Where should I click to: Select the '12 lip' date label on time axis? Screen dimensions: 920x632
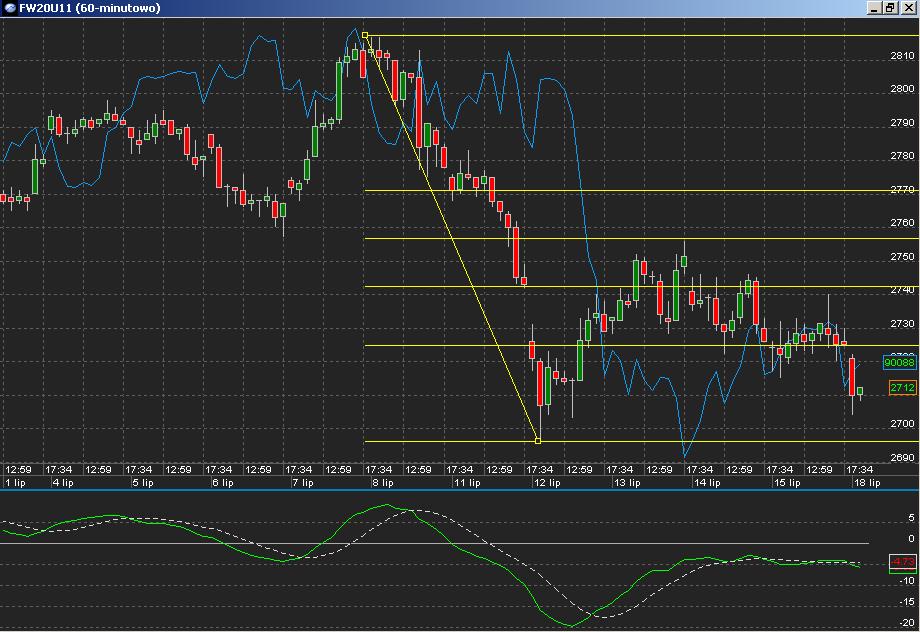tap(546, 482)
